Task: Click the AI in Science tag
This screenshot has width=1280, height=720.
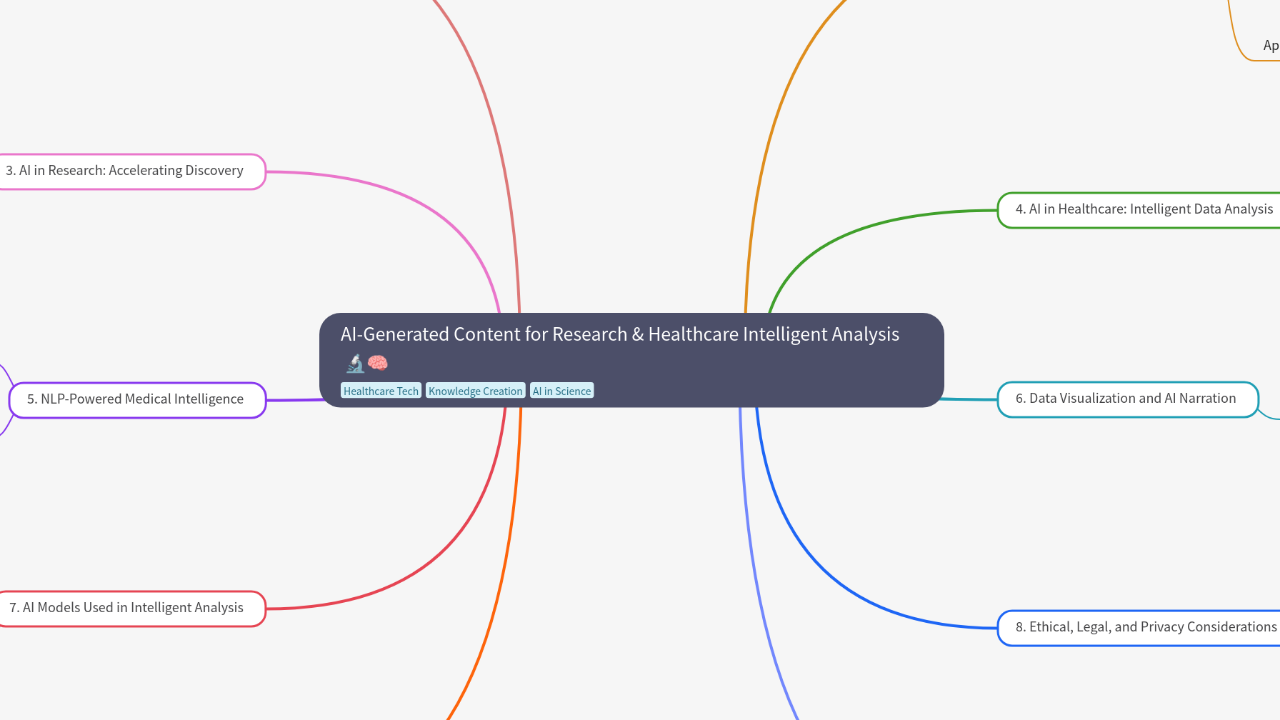Action: [x=561, y=391]
